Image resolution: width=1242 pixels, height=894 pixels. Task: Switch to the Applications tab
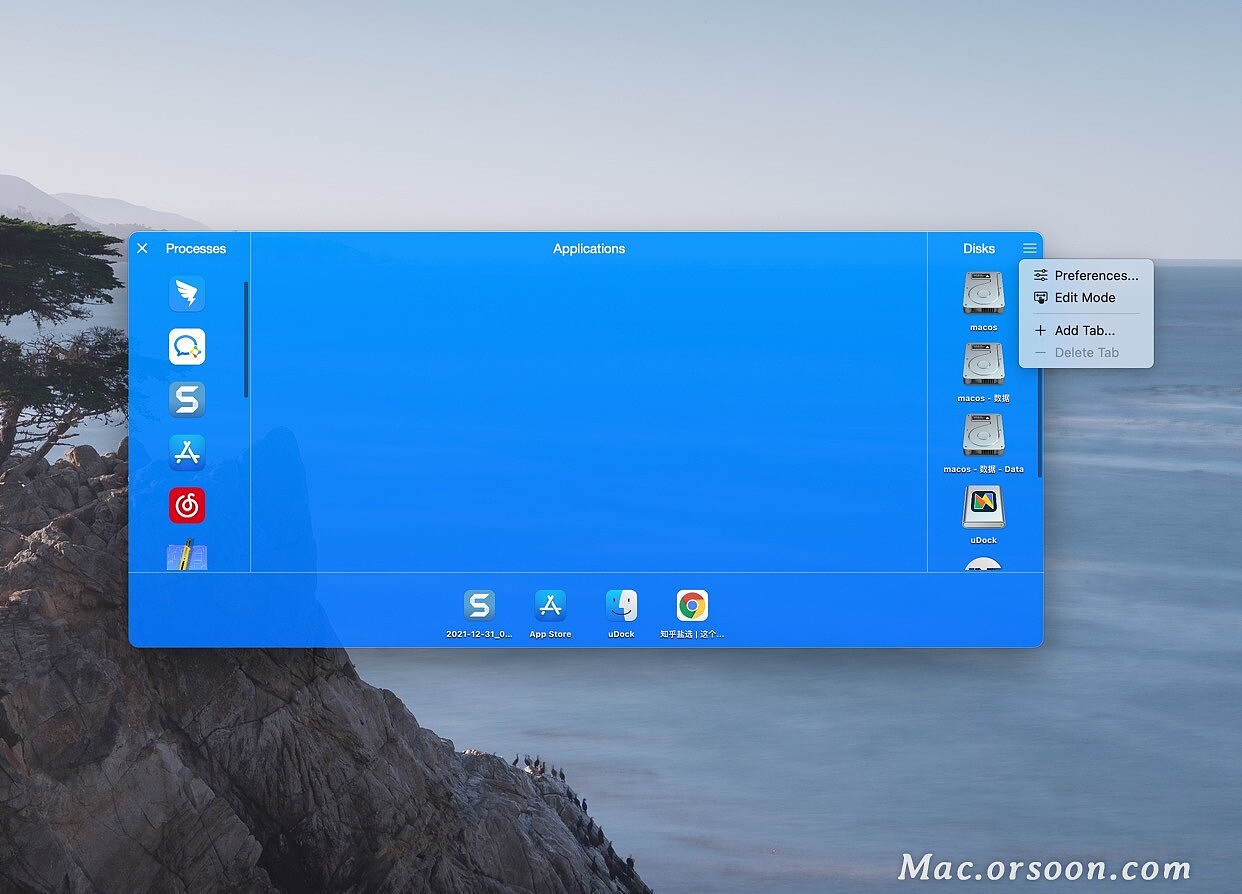click(588, 248)
